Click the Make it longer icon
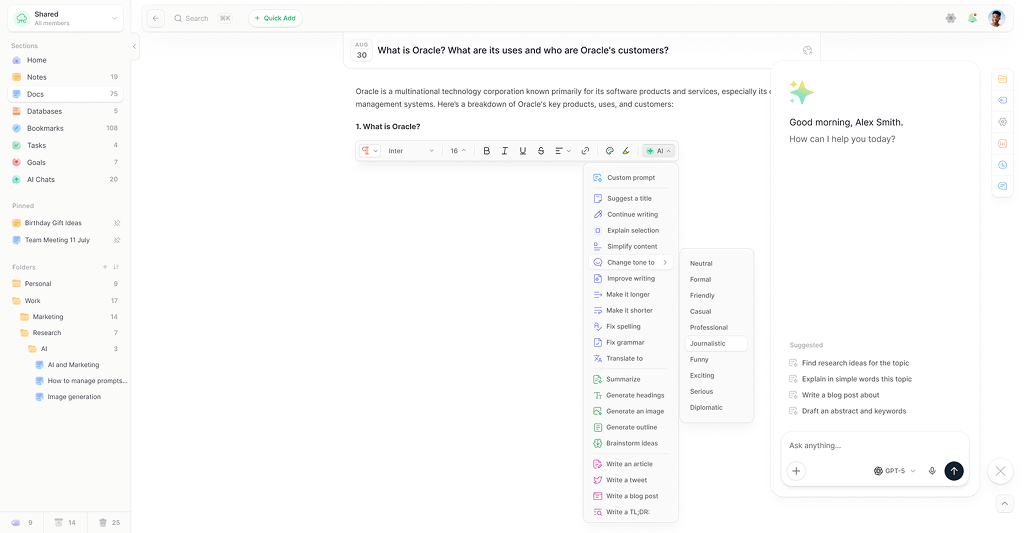The width and height of the screenshot is (1024, 533). [x=598, y=295]
